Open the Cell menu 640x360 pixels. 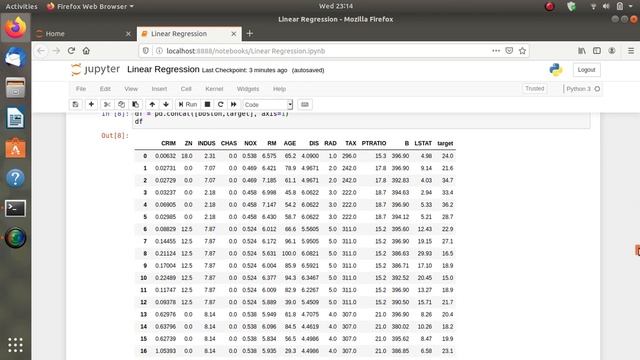186,89
